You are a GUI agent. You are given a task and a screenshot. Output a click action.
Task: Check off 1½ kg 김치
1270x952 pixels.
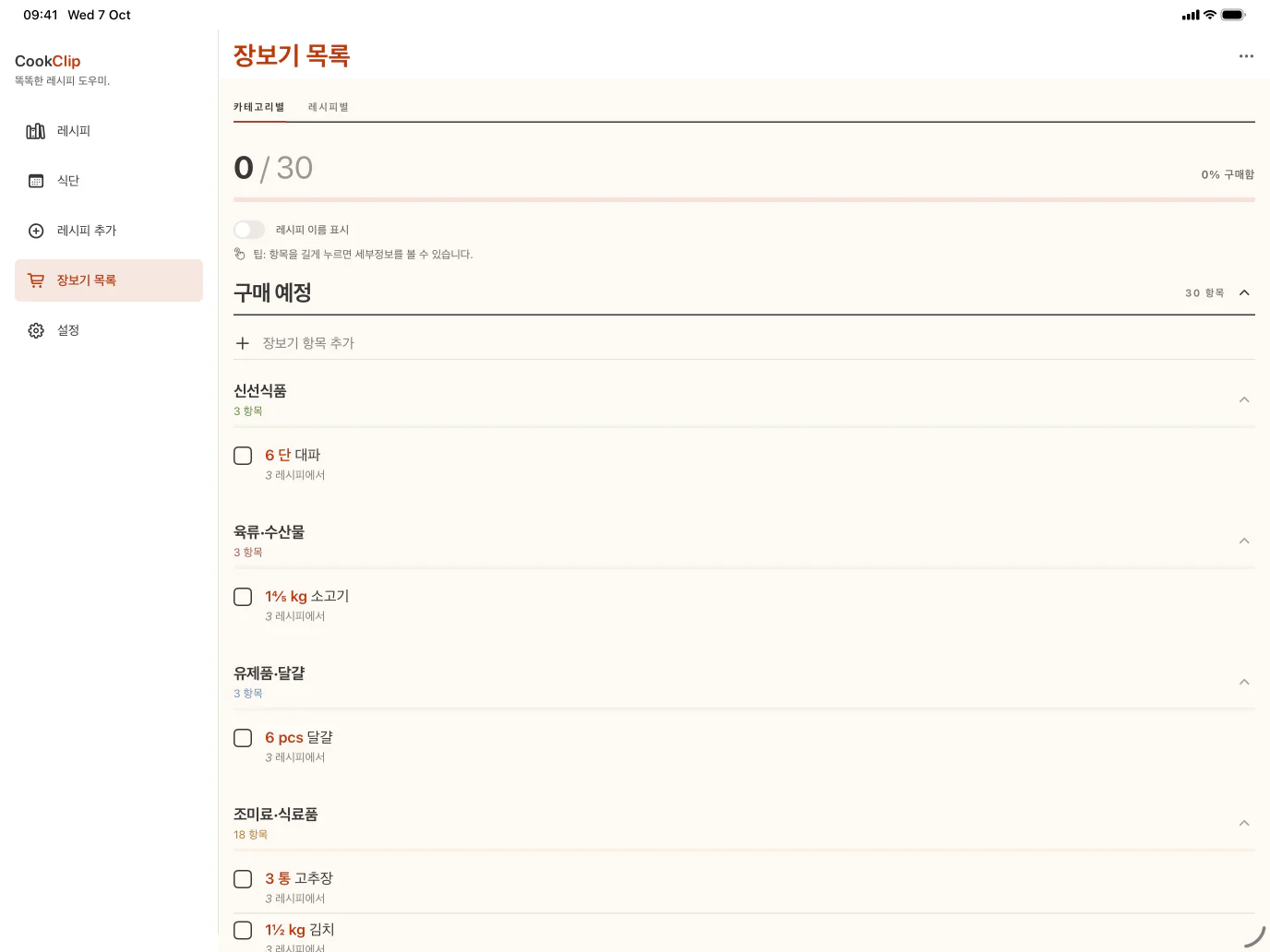(x=243, y=930)
